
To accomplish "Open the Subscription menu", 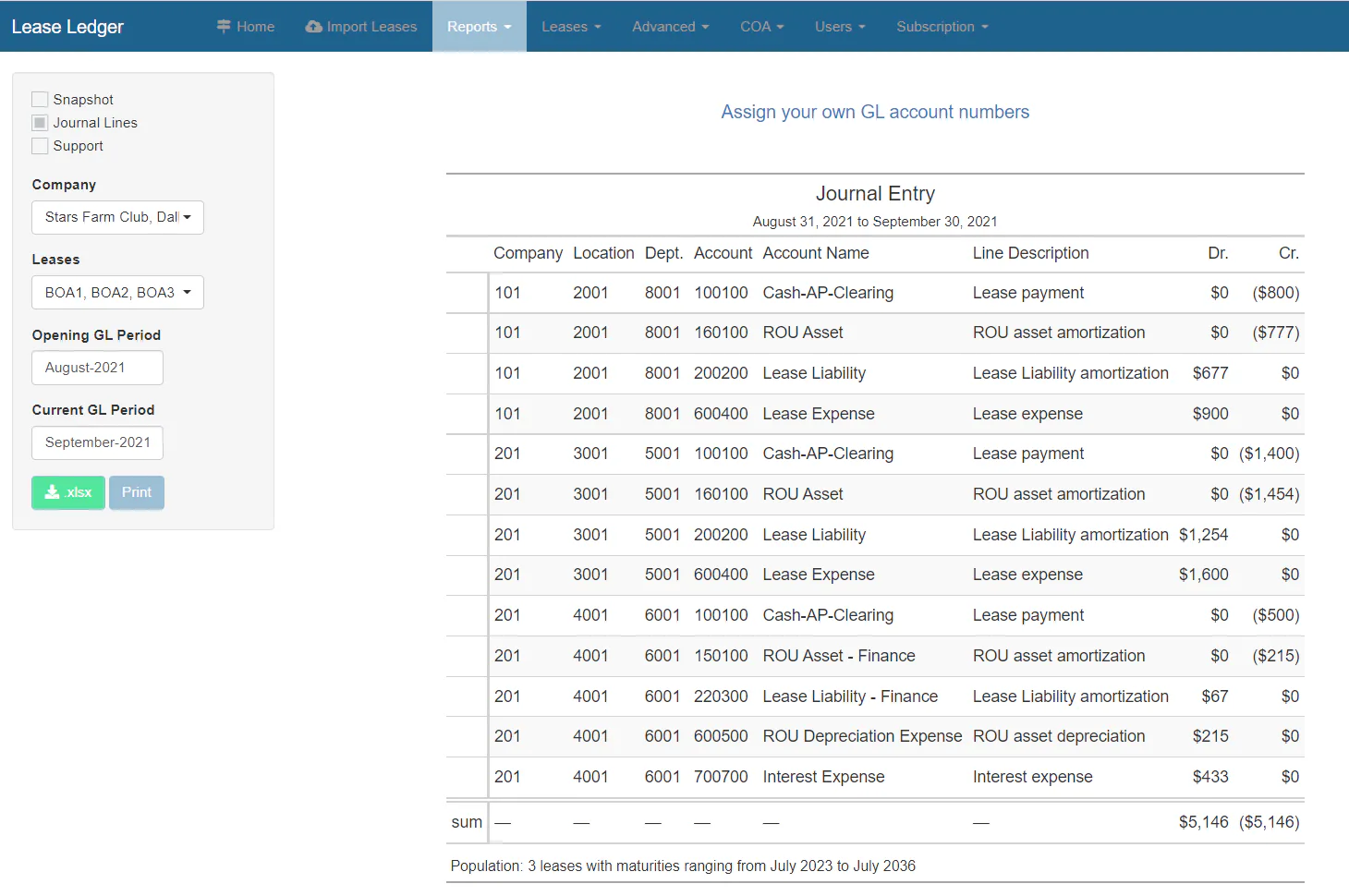I will [x=942, y=27].
